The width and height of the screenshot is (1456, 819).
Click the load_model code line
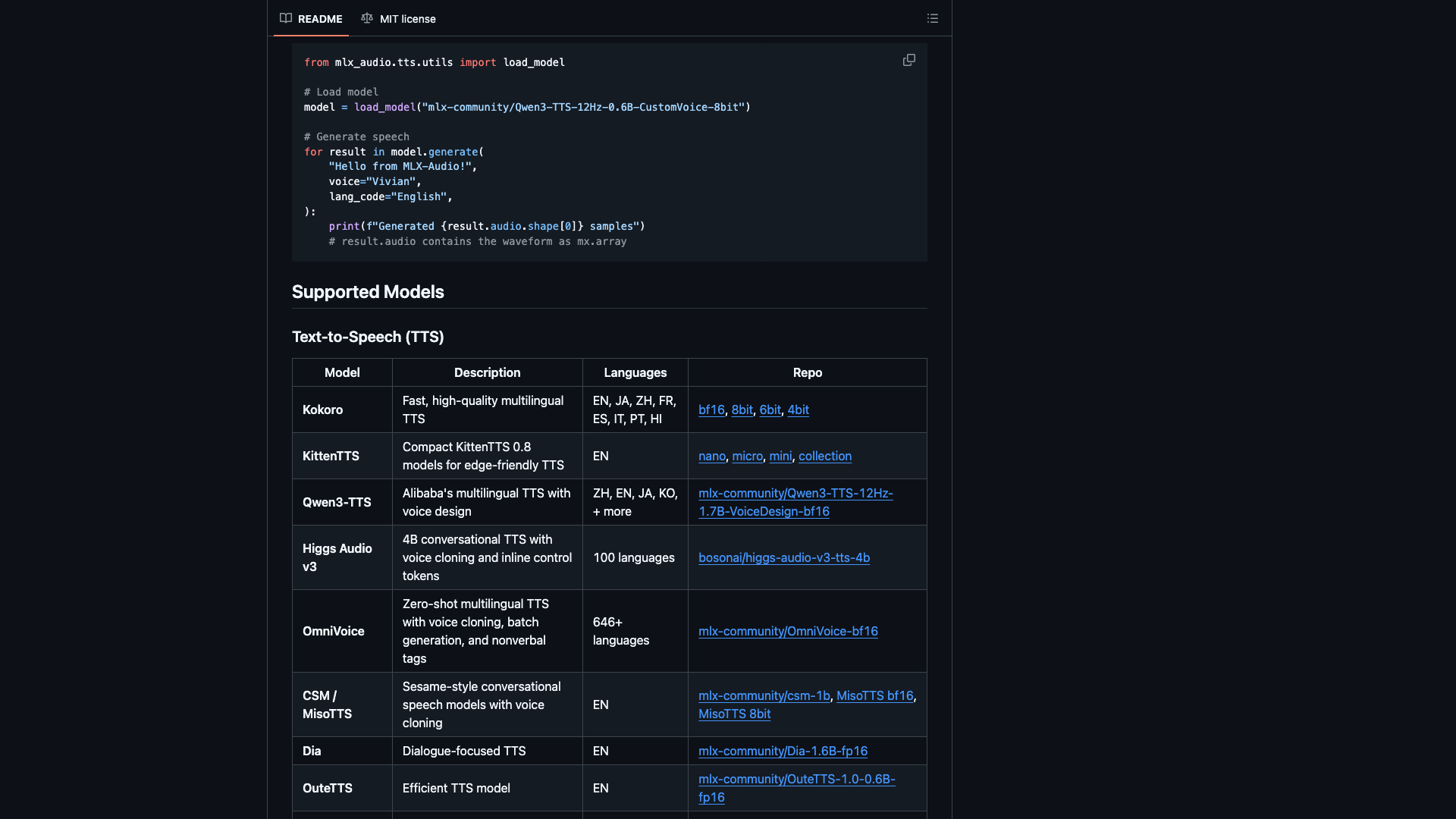point(527,107)
